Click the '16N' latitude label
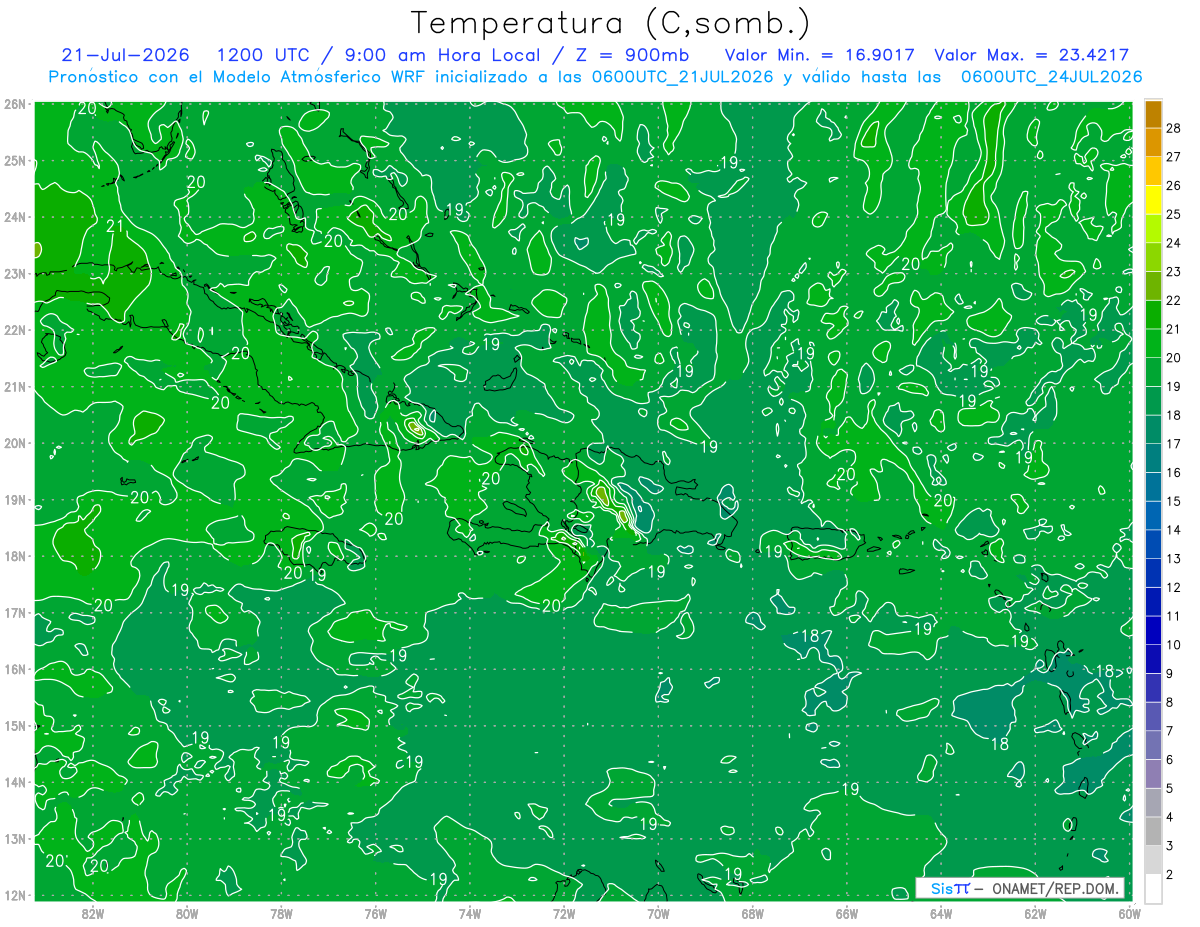Viewport: 1200px width, 927px height. click(x=14, y=669)
